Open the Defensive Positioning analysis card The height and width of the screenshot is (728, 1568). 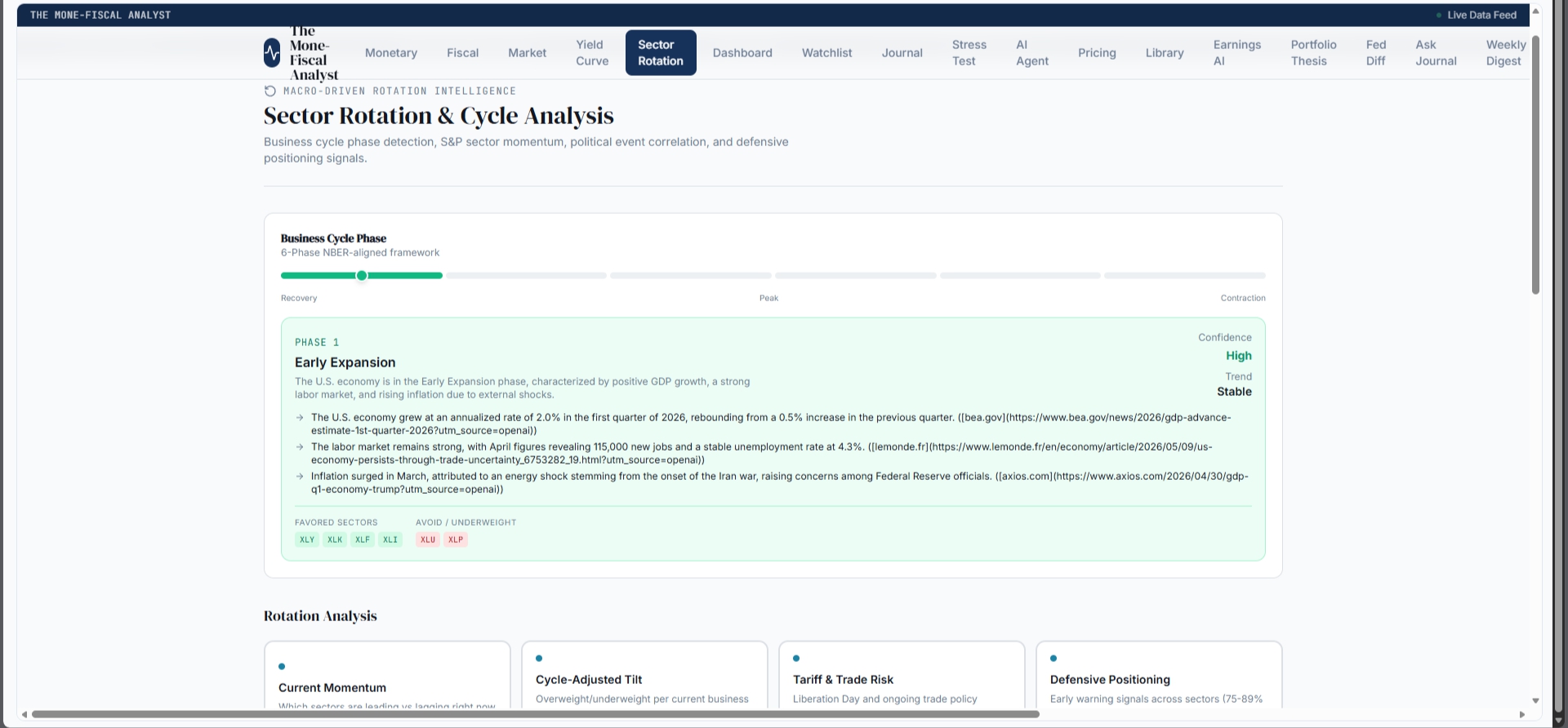tap(1159, 676)
